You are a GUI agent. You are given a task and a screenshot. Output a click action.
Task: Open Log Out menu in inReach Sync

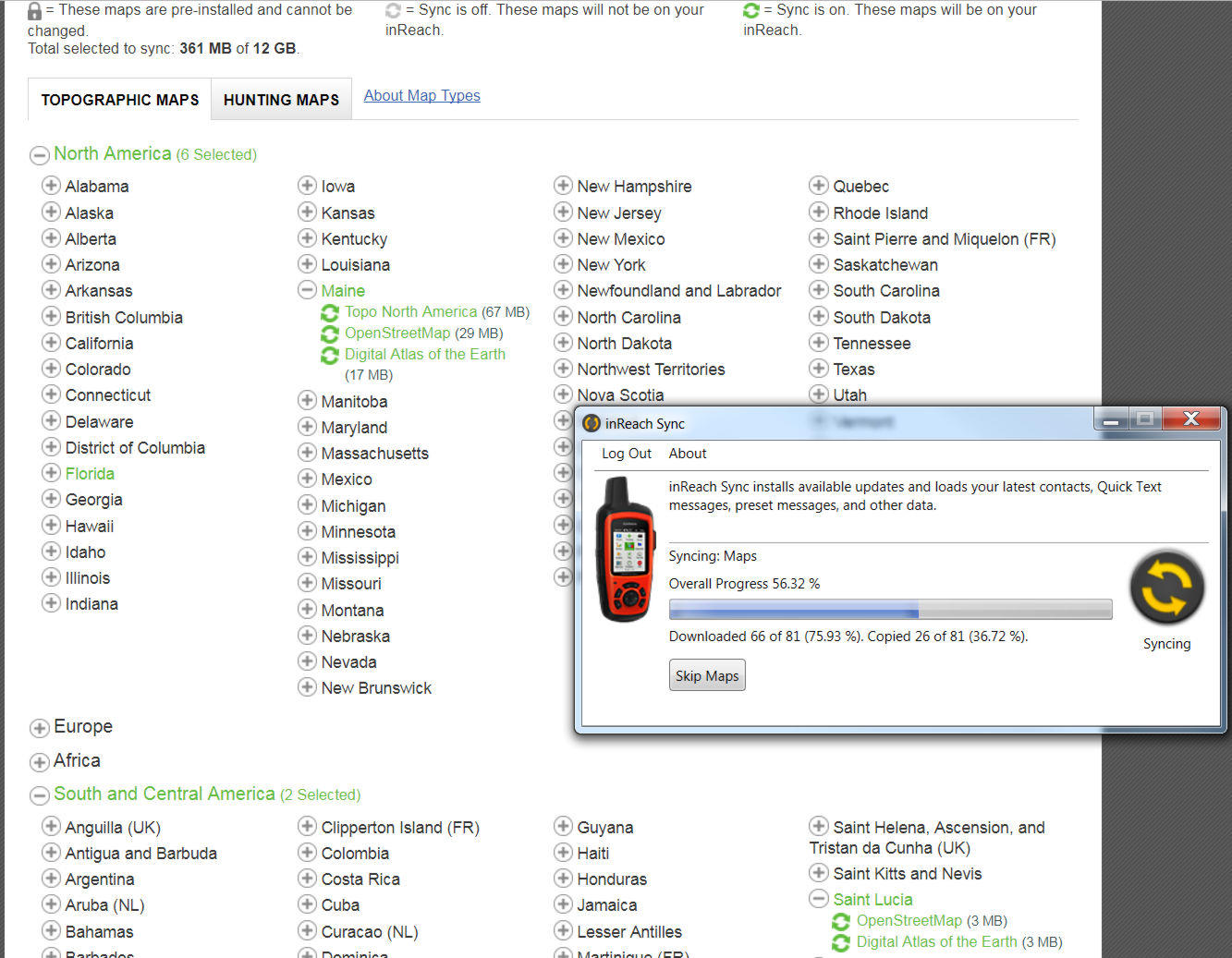(x=627, y=454)
